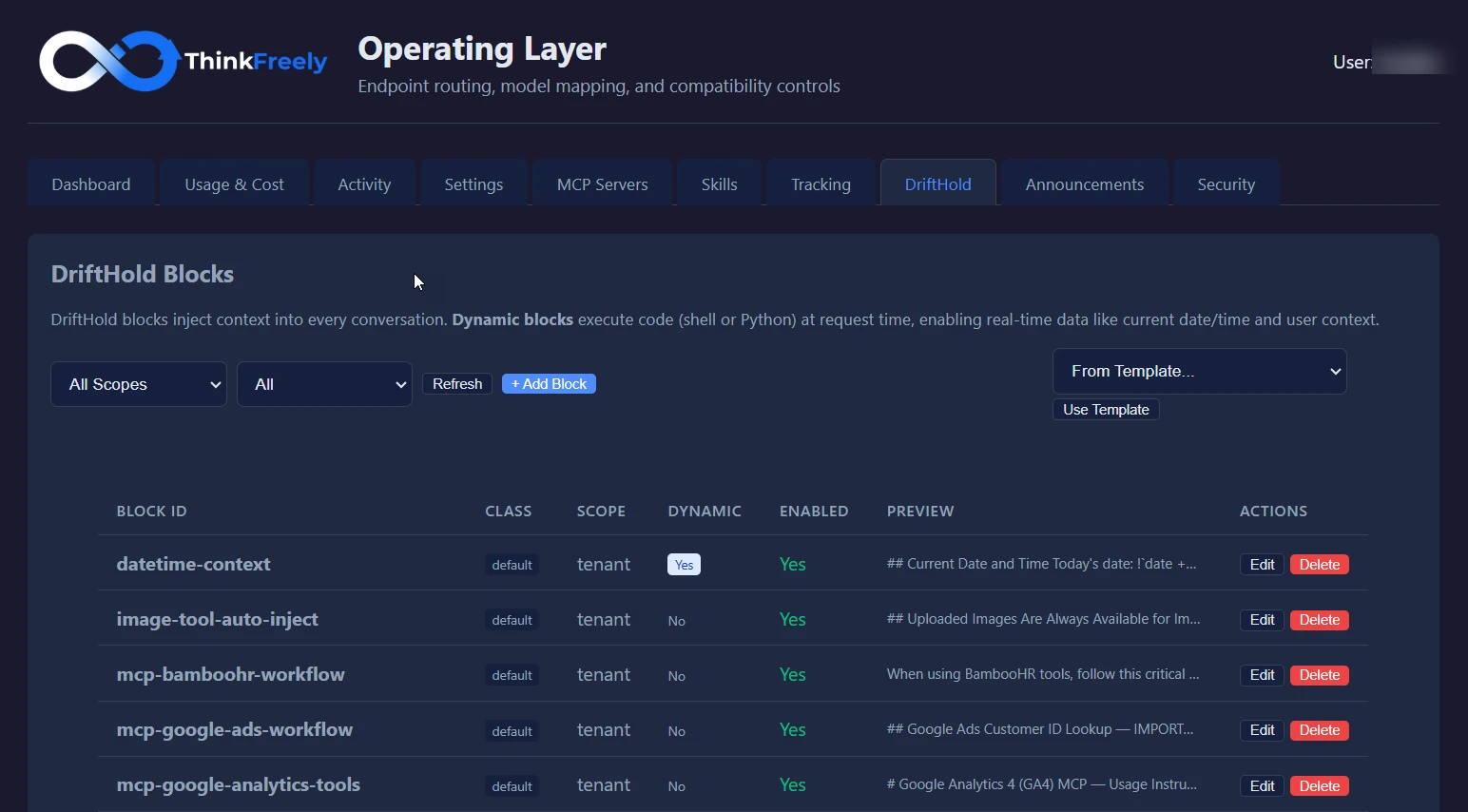This screenshot has width=1468, height=812.
Task: Click the Current Date and Time preview text
Action: tap(1041, 564)
